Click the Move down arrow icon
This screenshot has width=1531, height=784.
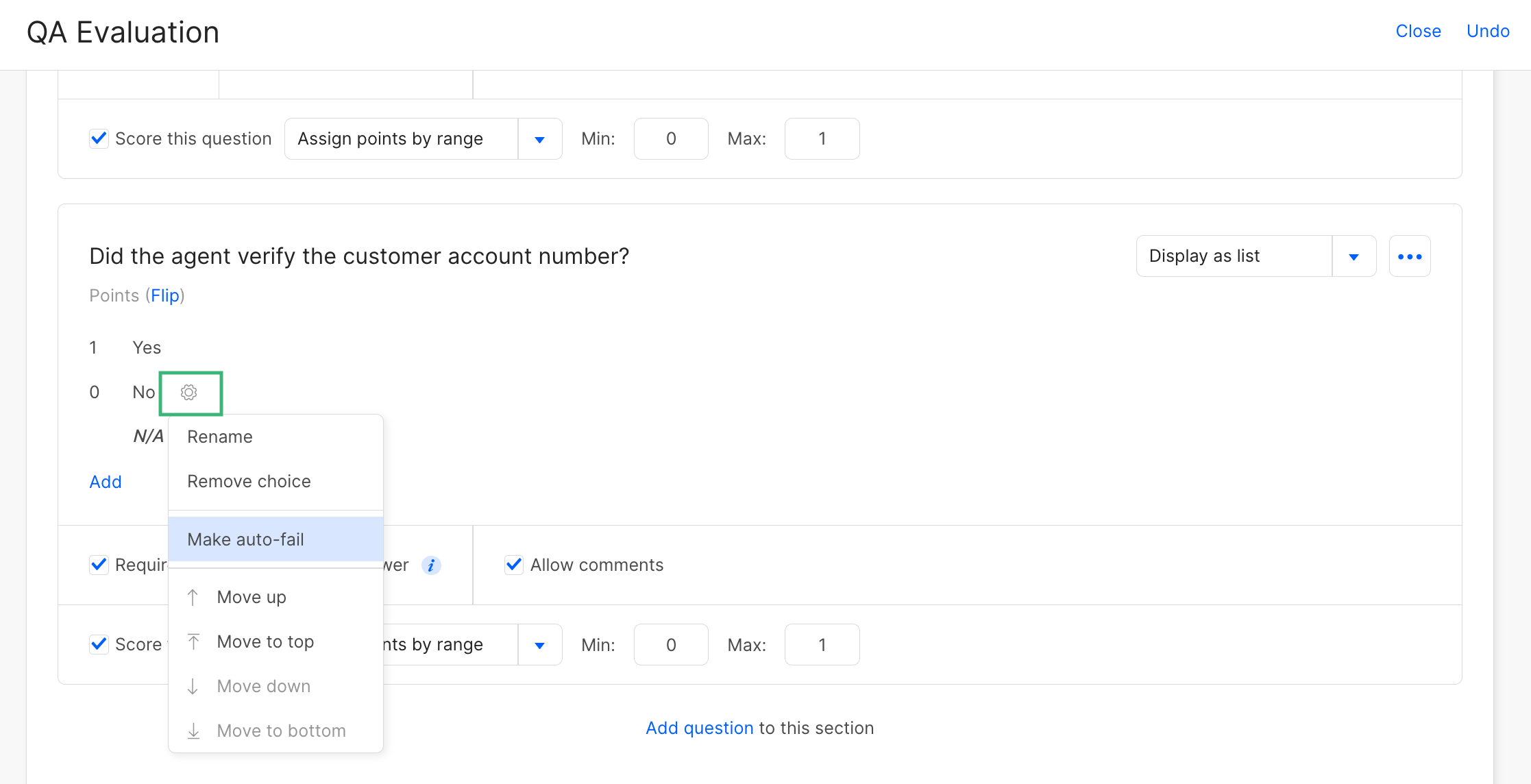(x=193, y=687)
